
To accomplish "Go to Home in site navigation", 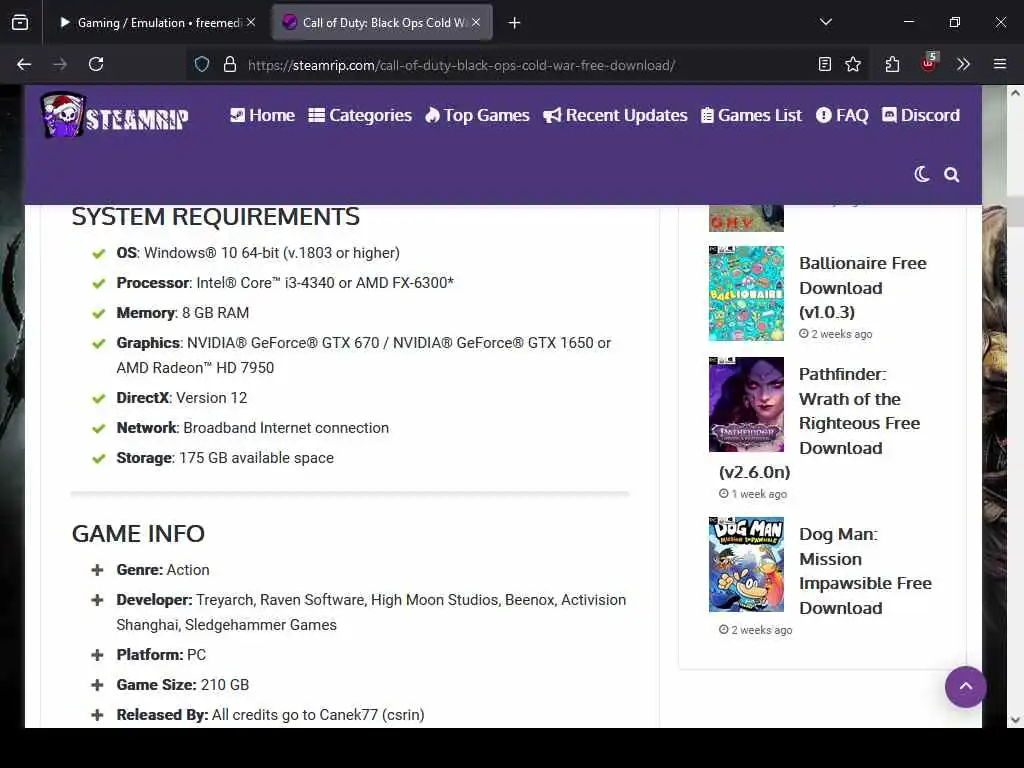I will (263, 115).
